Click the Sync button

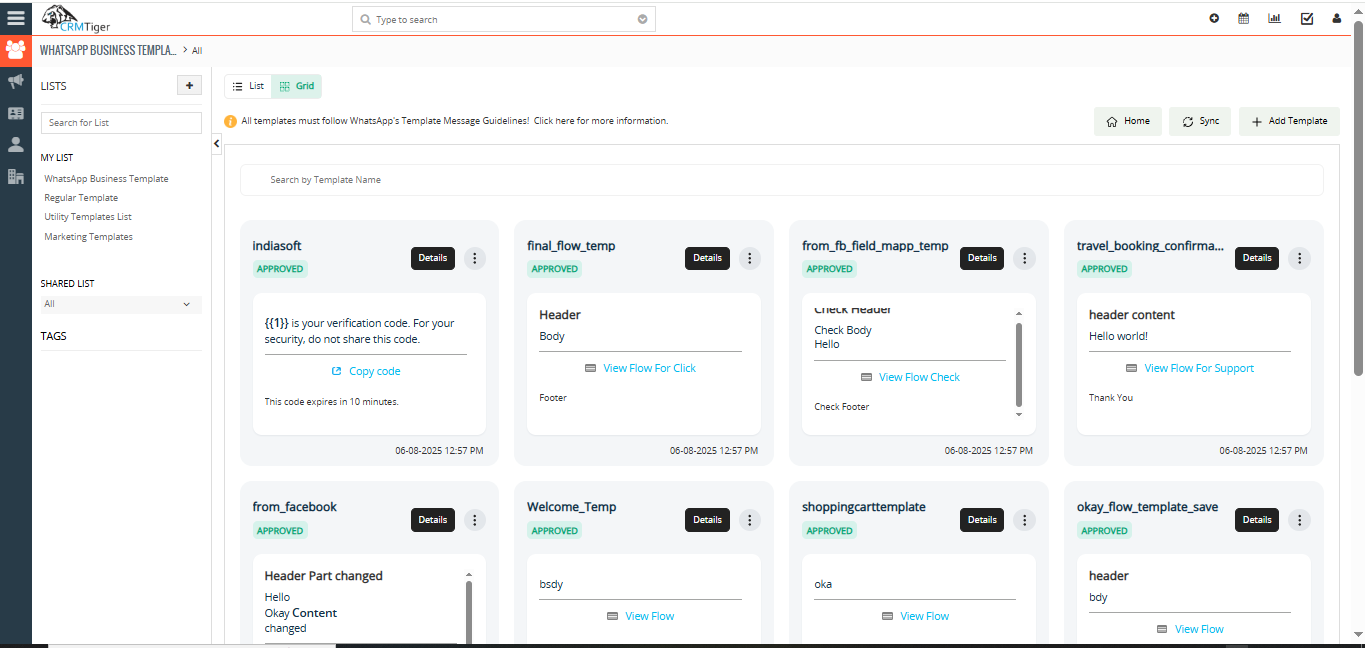pos(1200,121)
